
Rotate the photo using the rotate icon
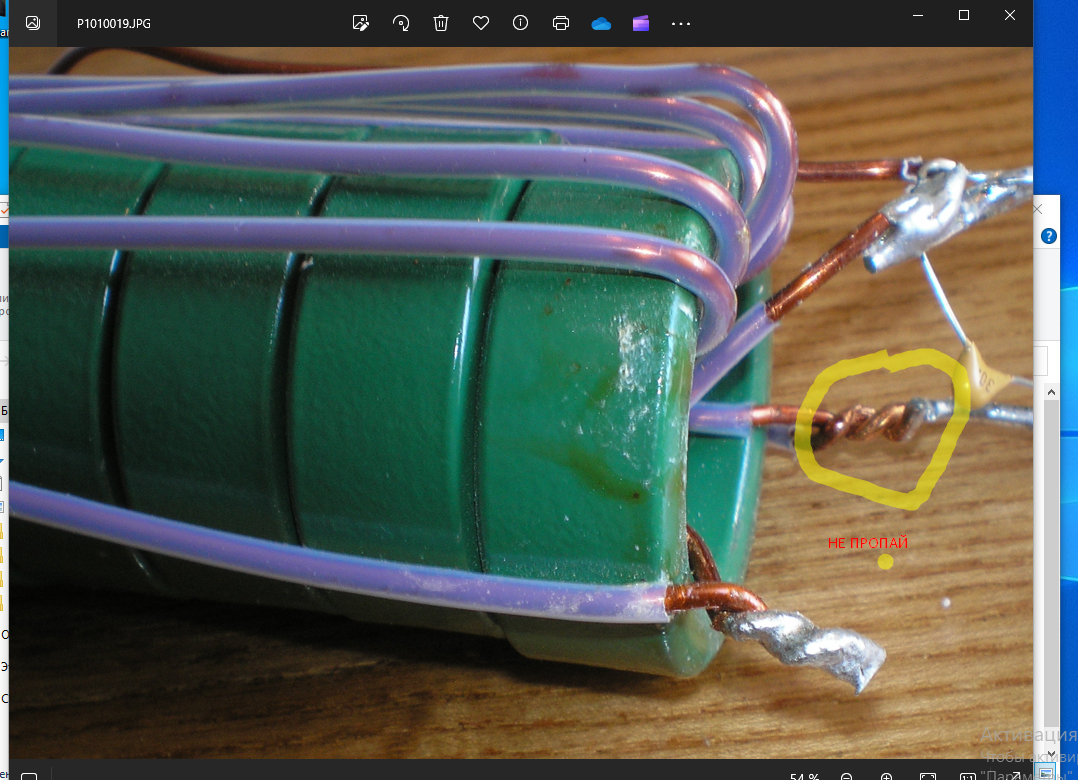point(401,23)
